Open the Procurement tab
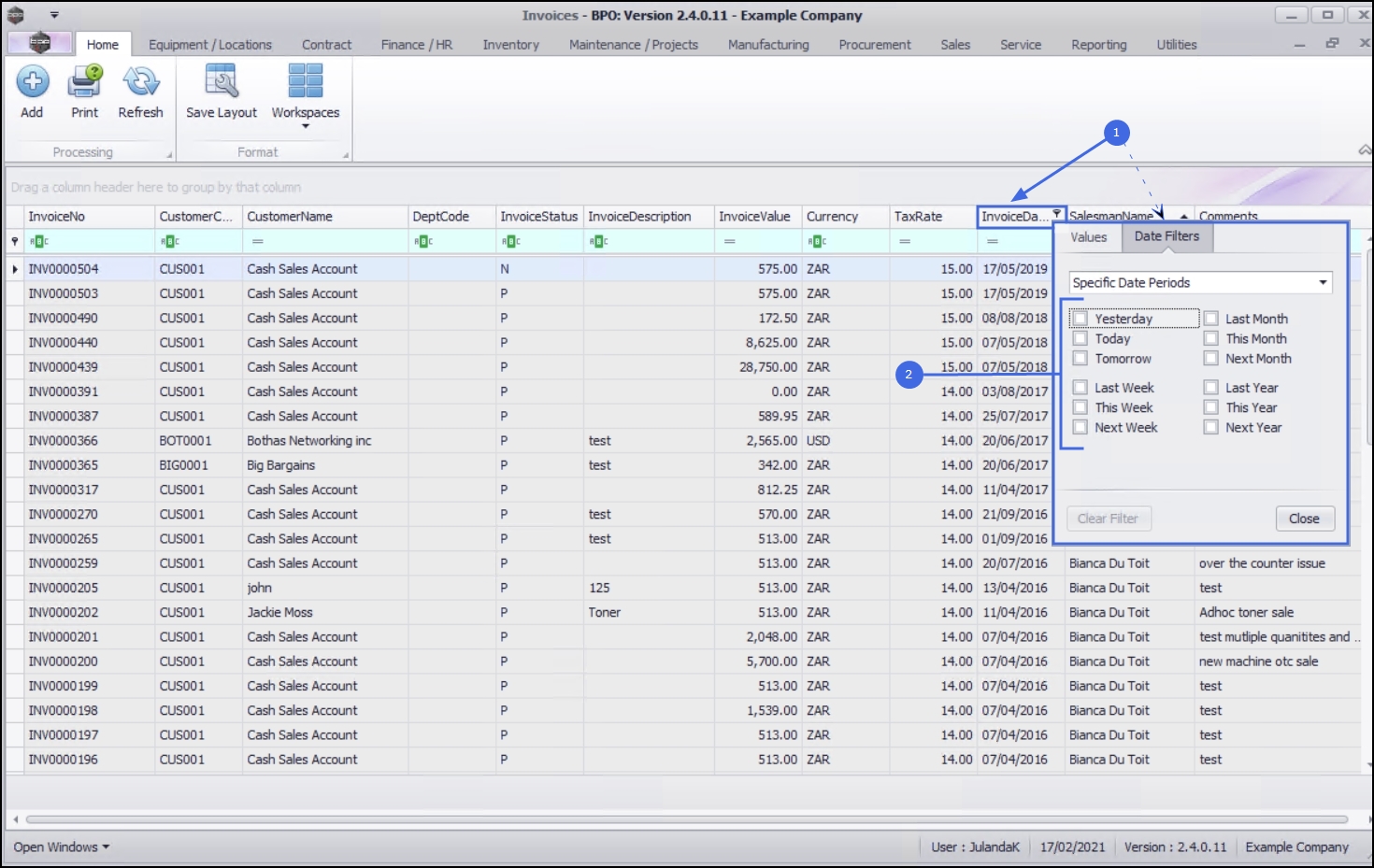The height and width of the screenshot is (868, 1374). click(x=875, y=44)
